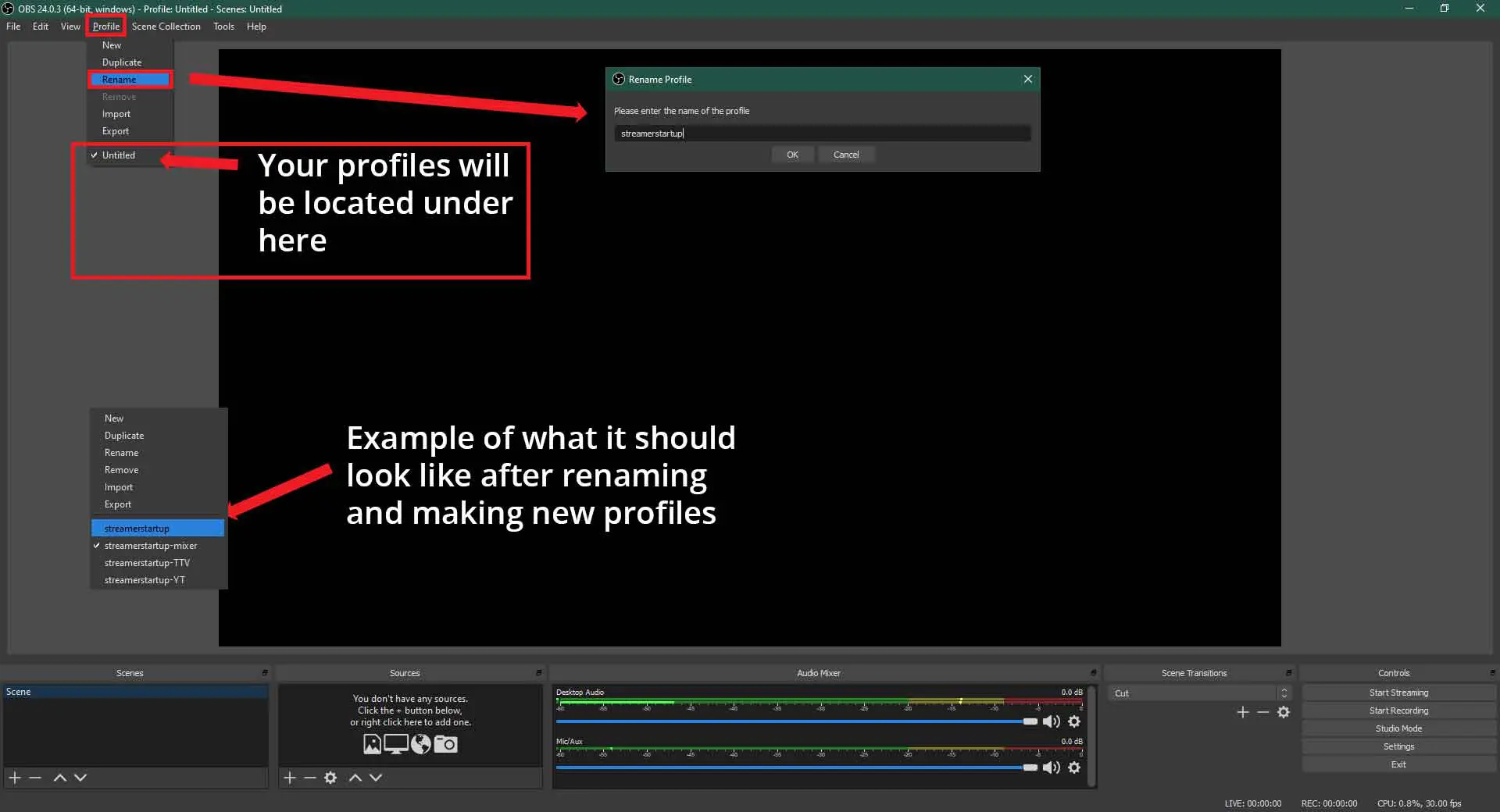Click the Mic/Aux volume slider handle
The height and width of the screenshot is (812, 1500).
[1030, 767]
